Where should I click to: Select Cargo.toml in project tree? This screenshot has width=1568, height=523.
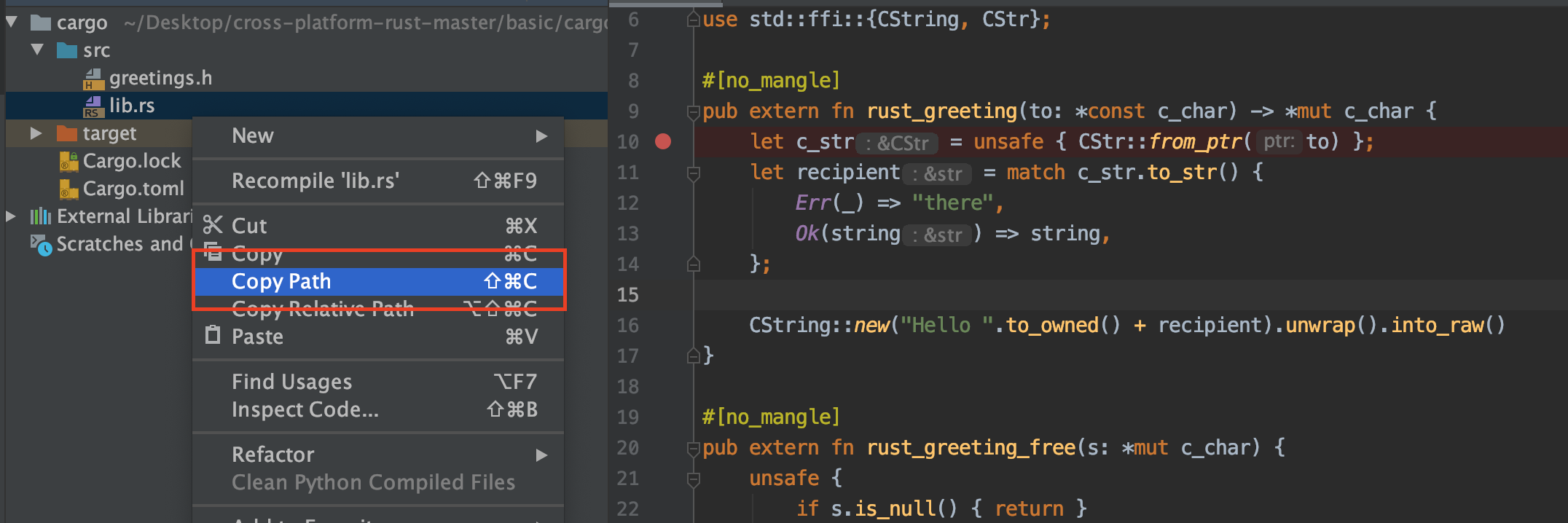pyautogui.click(x=133, y=189)
